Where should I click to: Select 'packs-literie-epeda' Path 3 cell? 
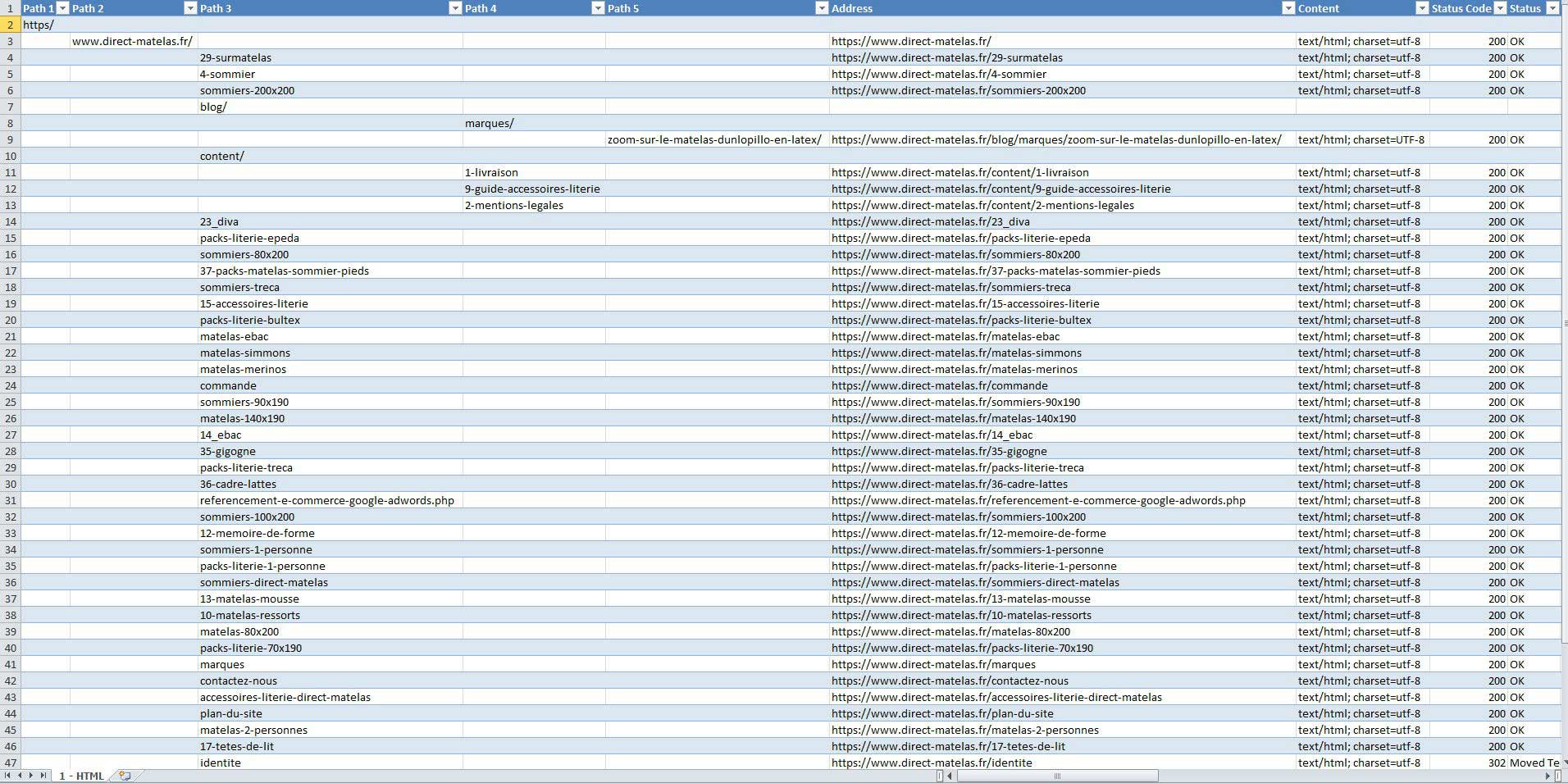pyautogui.click(x=330, y=238)
